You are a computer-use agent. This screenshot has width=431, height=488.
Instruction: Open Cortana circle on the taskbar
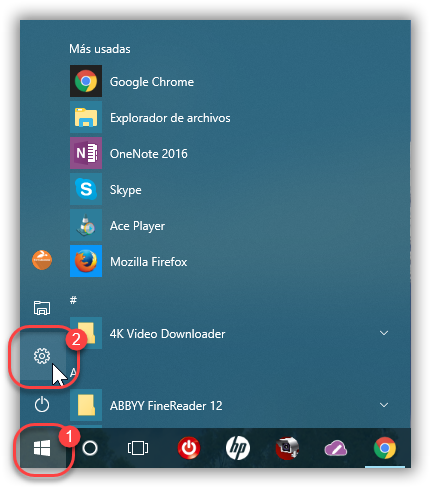coord(90,448)
